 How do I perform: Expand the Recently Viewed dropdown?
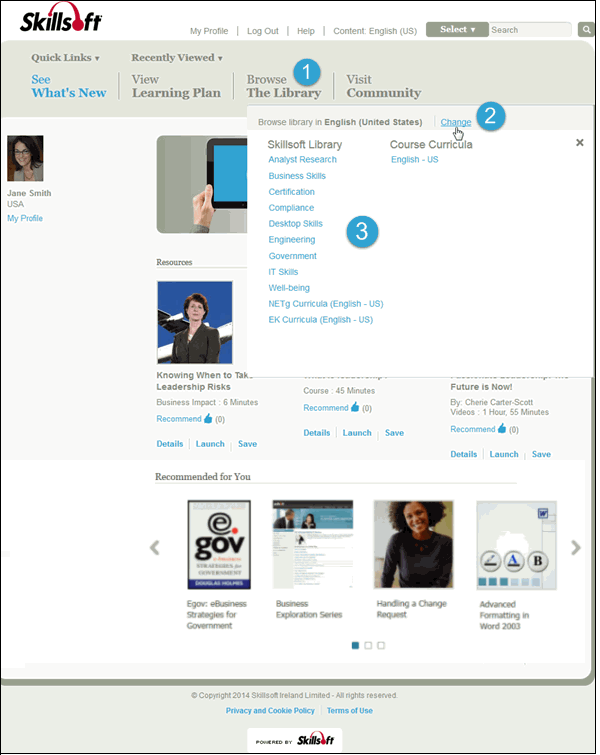[177, 58]
